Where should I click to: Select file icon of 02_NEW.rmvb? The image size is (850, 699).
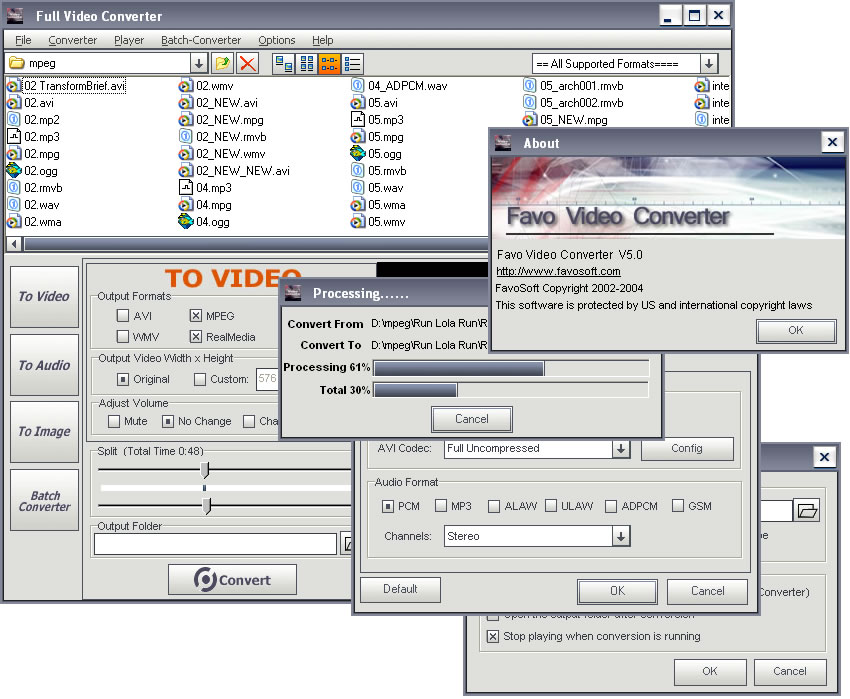pyautogui.click(x=186, y=136)
